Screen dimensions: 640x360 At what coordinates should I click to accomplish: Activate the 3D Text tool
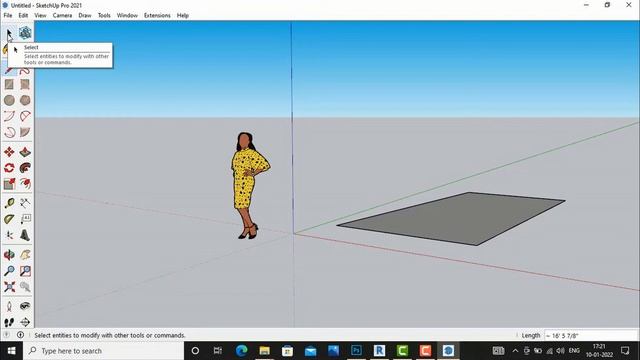point(25,235)
